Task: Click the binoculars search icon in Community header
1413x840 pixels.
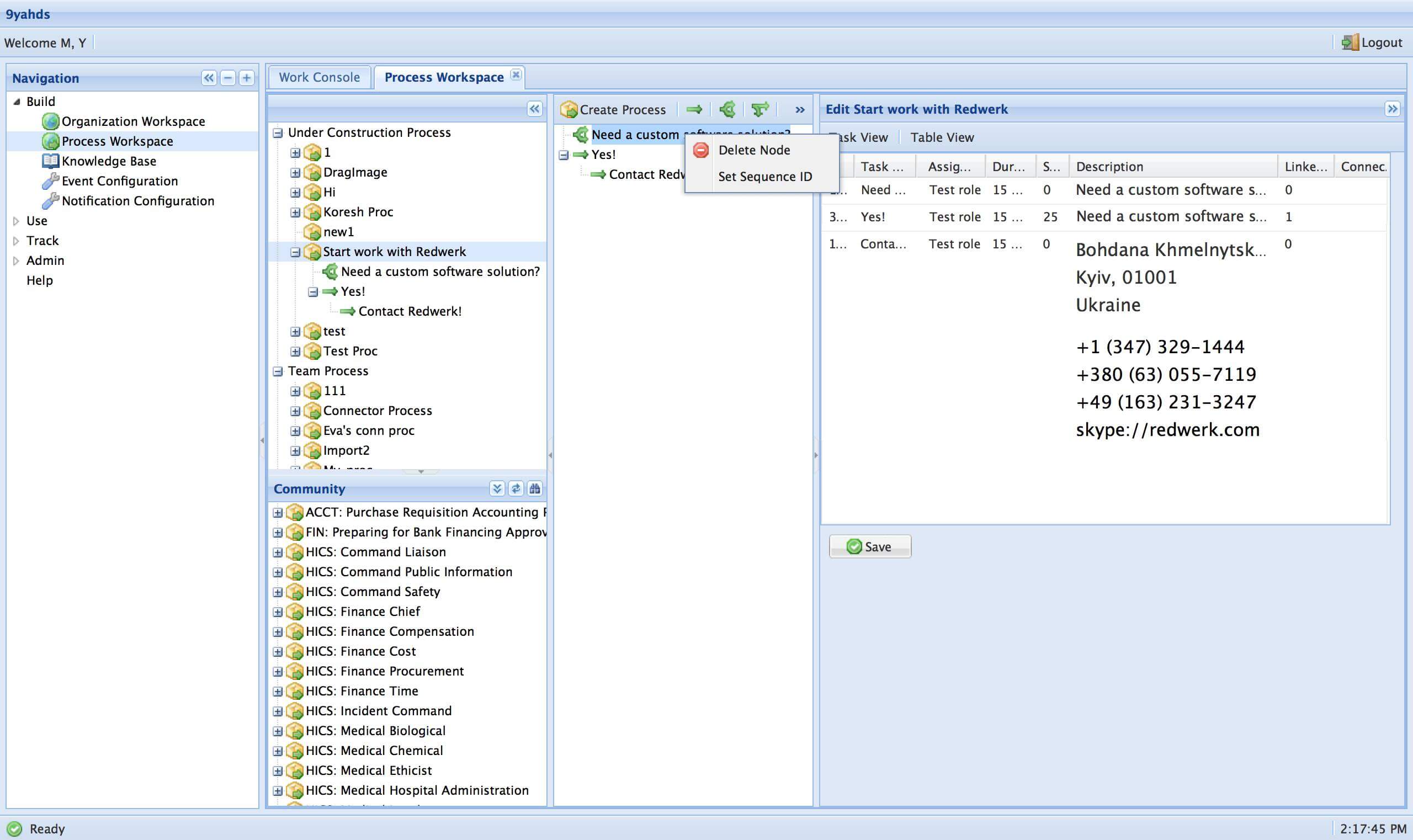Action: pyautogui.click(x=534, y=488)
